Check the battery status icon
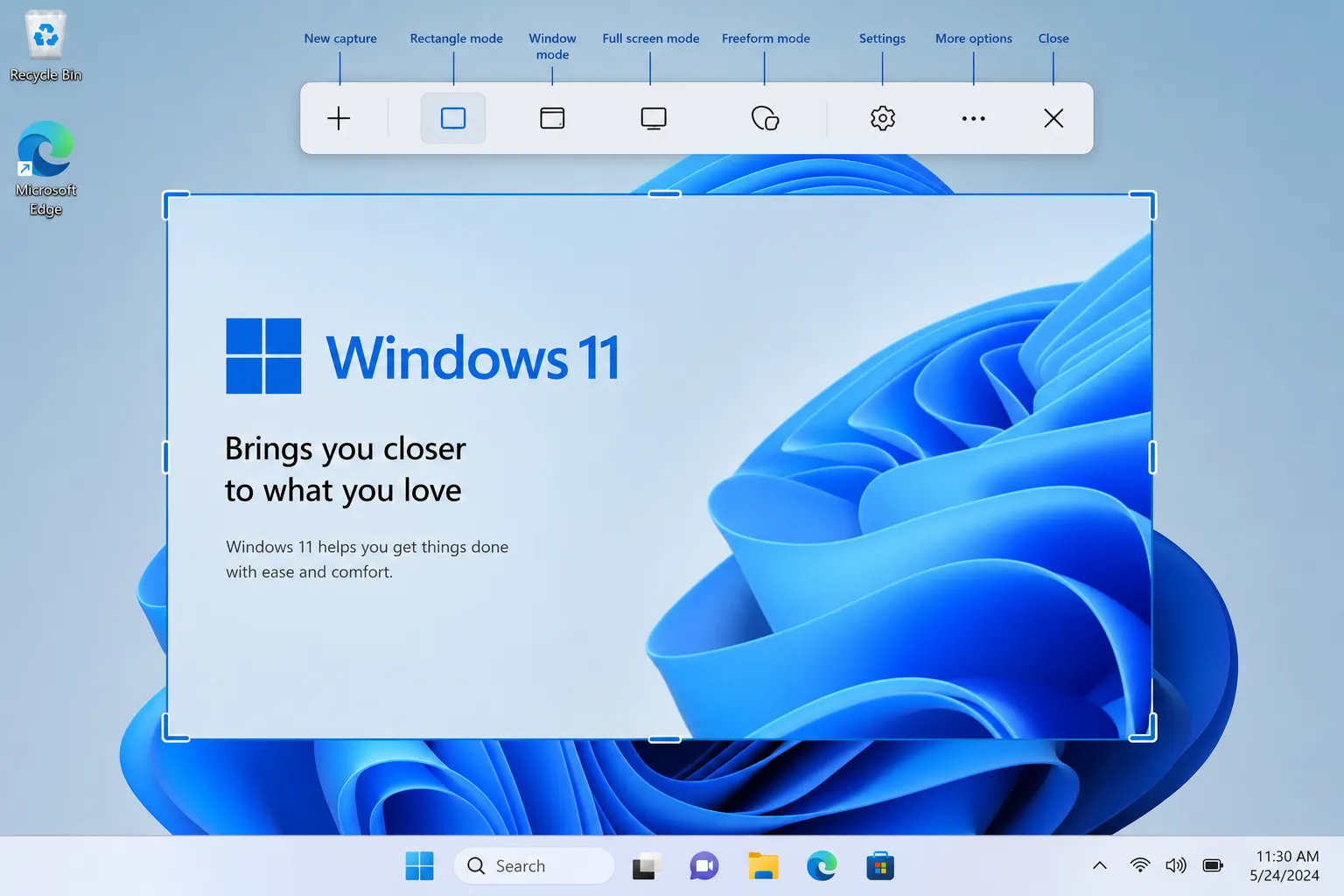The height and width of the screenshot is (896, 1344). (1213, 865)
